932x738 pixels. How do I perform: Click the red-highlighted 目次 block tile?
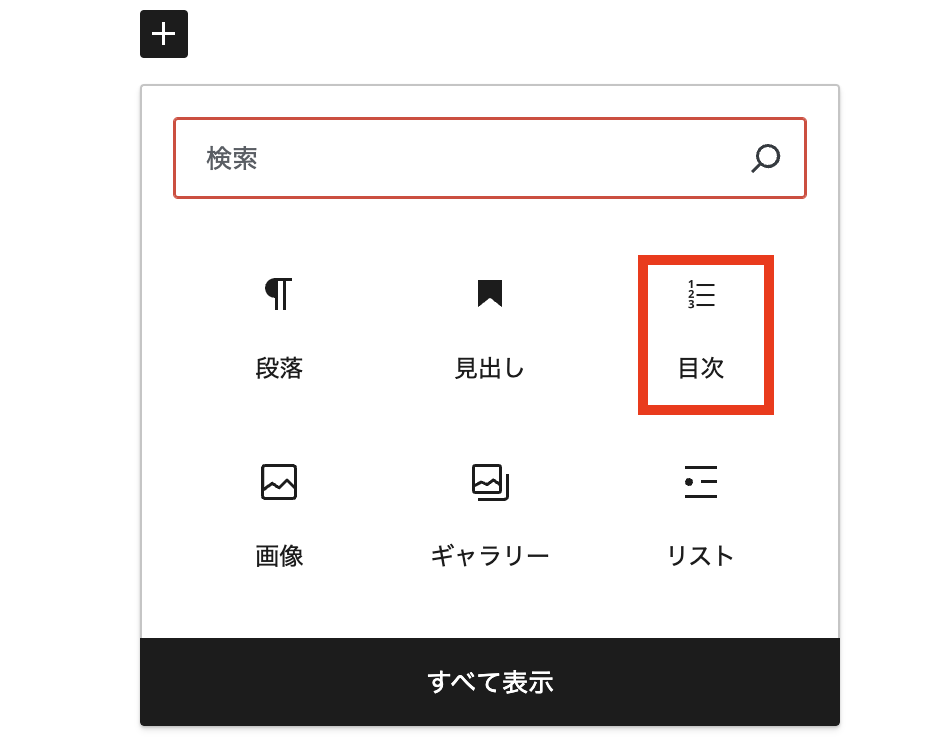click(705, 335)
